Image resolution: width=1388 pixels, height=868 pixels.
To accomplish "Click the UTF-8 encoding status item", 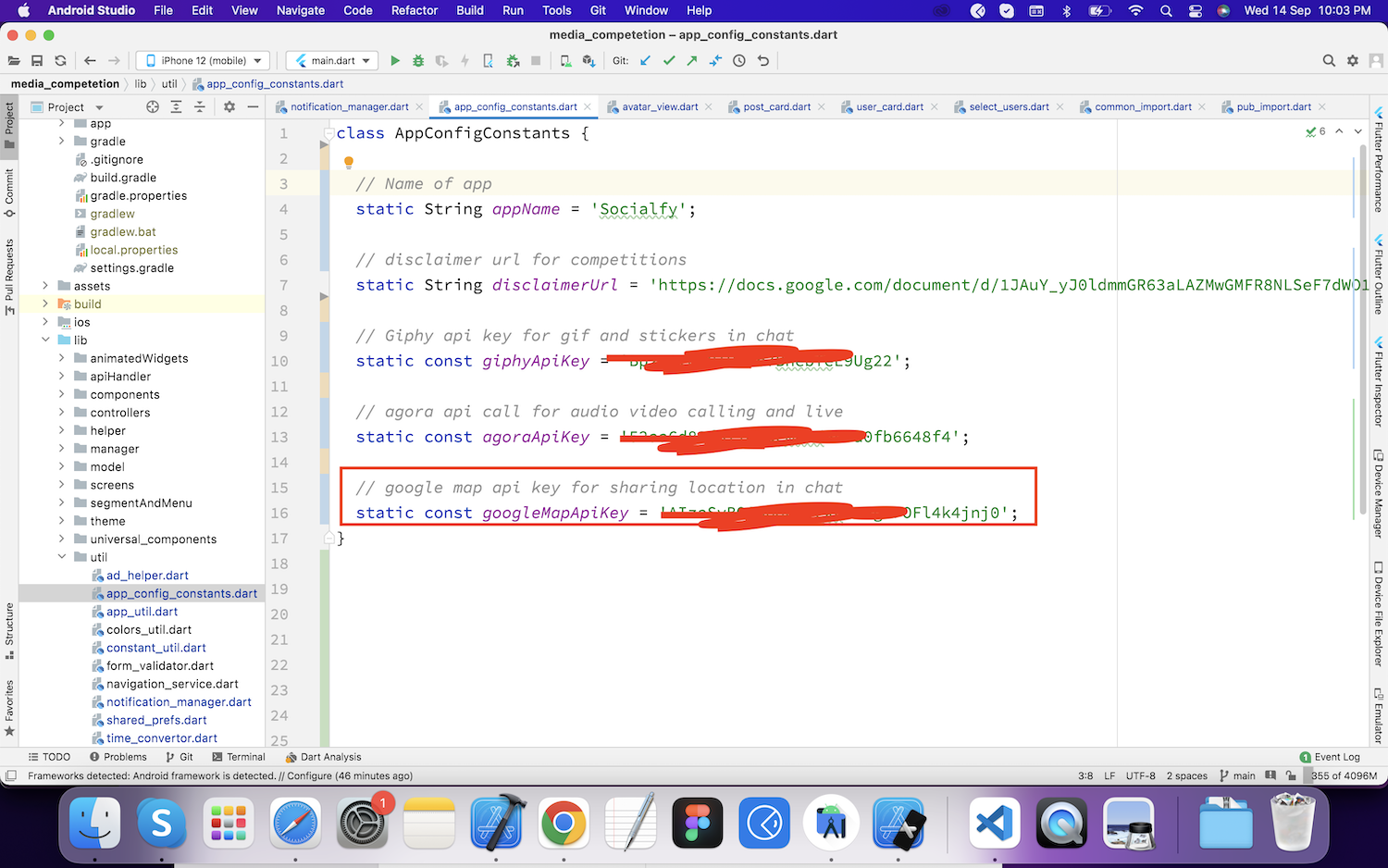I will point(1140,776).
